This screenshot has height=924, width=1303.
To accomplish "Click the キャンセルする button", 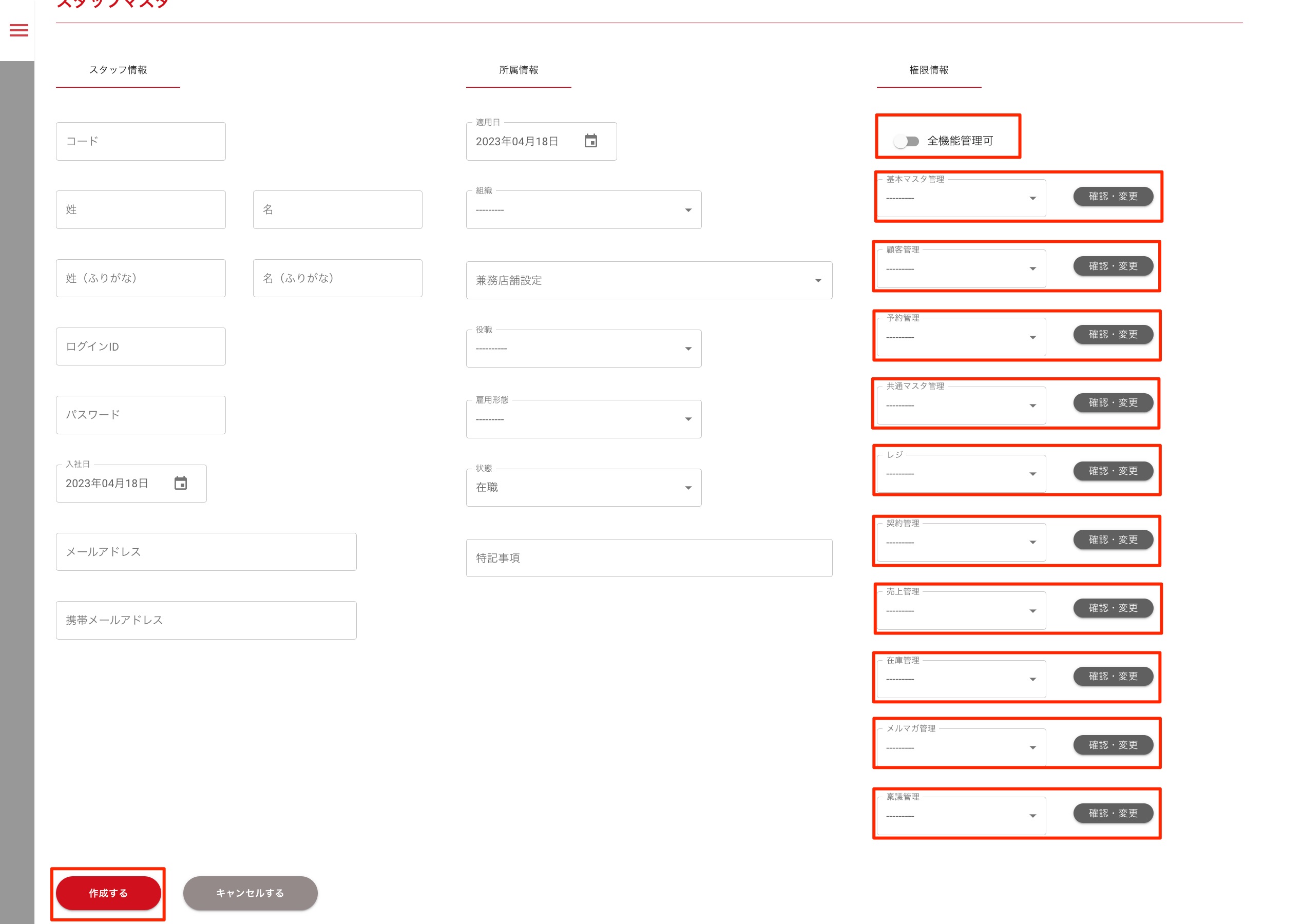I will (x=250, y=893).
